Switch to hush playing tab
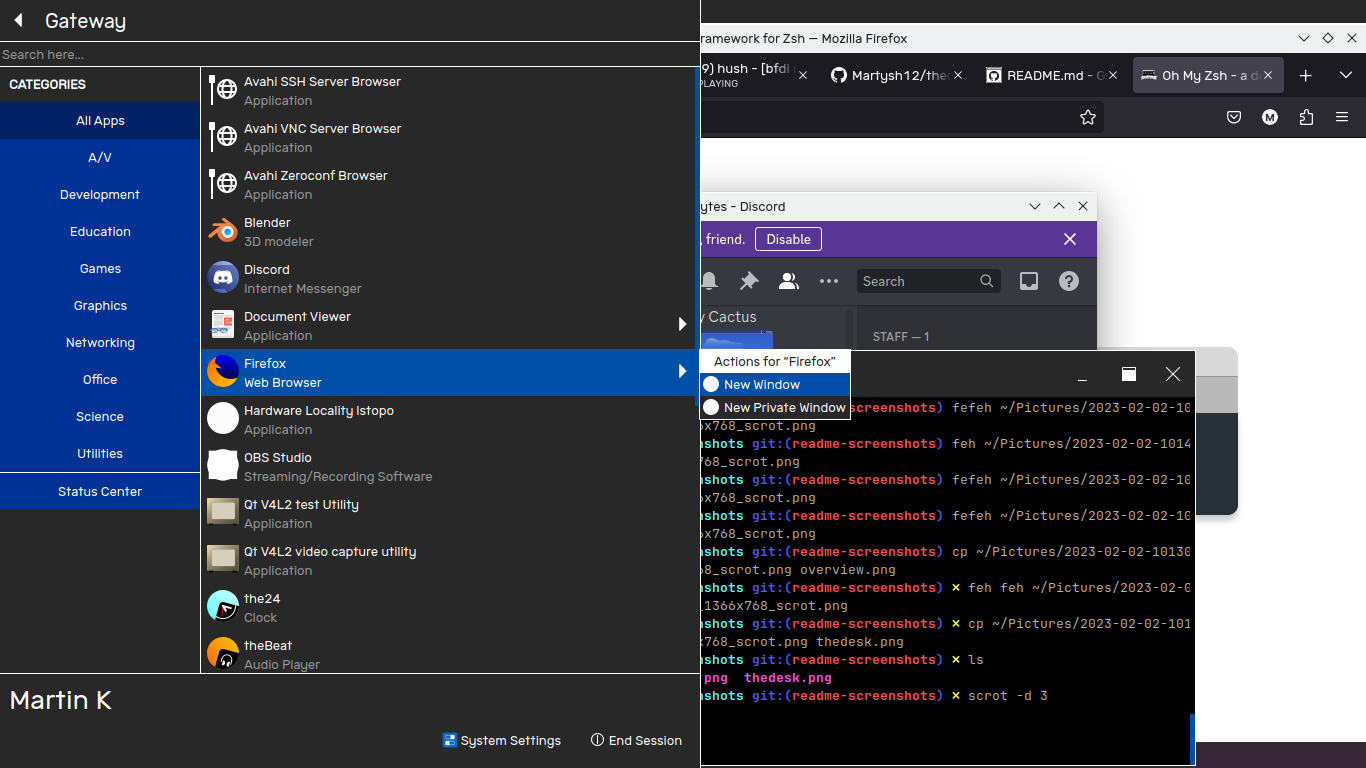This screenshot has width=1366, height=768. 757,75
